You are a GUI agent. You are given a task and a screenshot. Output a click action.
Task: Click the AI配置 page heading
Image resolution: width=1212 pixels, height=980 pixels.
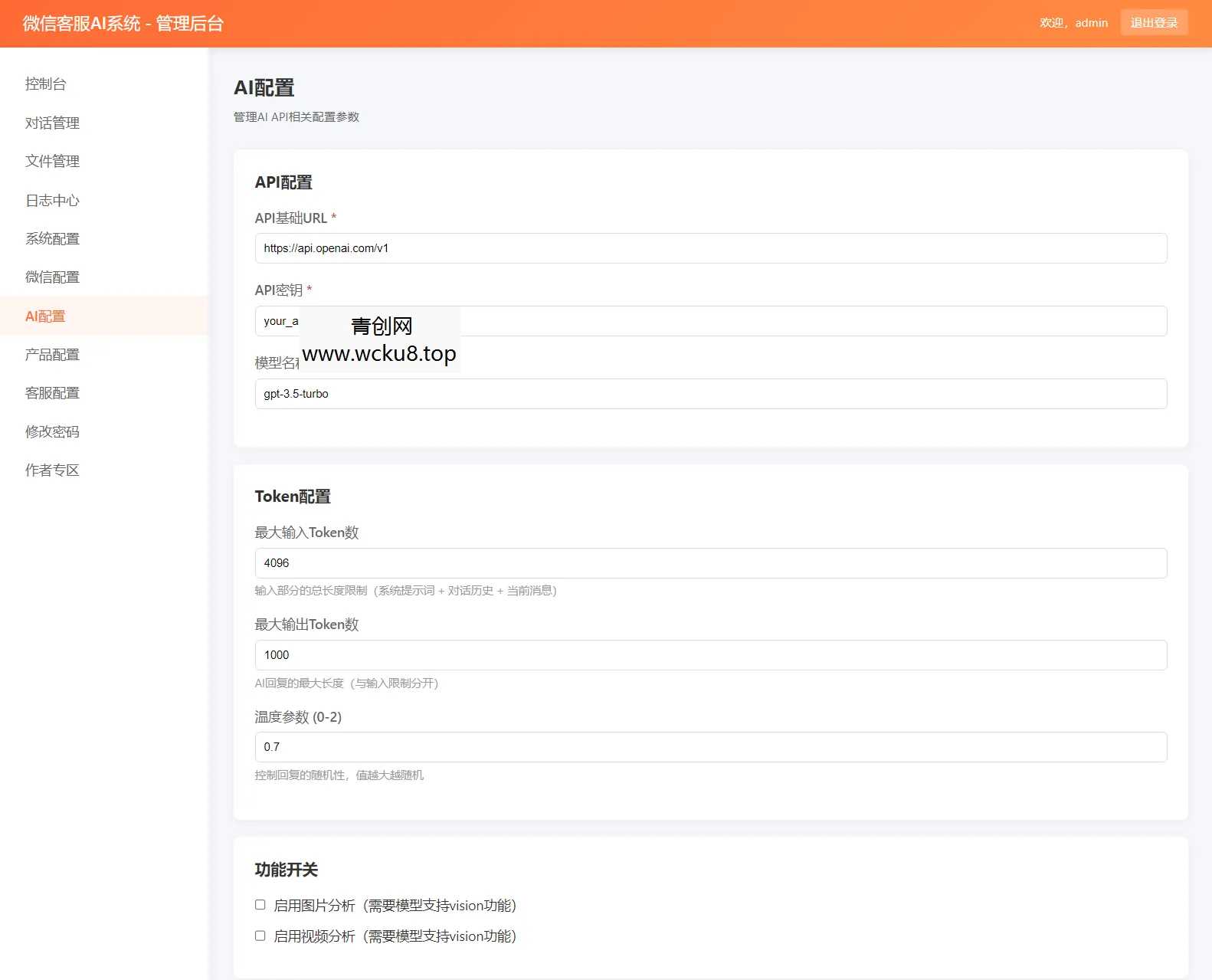pos(264,88)
